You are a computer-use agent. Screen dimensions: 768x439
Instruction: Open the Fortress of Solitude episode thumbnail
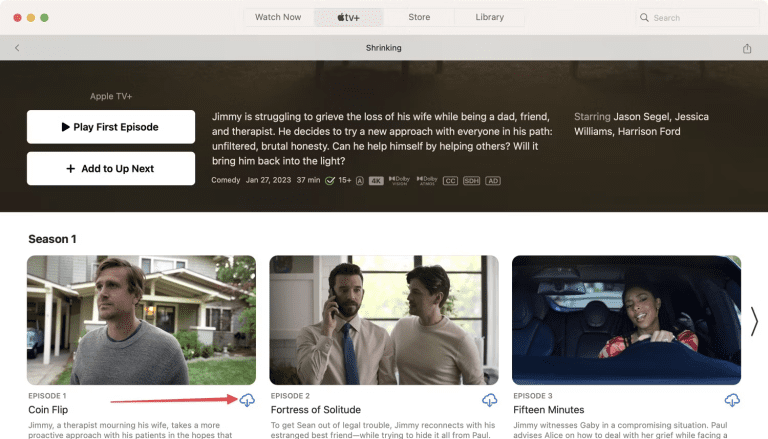(384, 320)
